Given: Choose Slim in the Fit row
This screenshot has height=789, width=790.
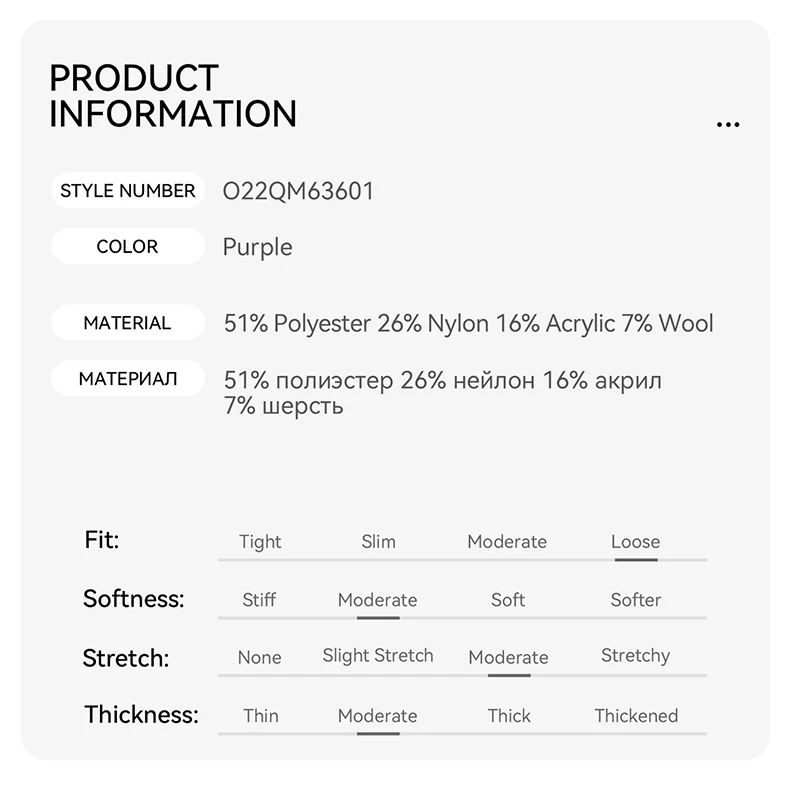Looking at the screenshot, I should [x=378, y=542].
